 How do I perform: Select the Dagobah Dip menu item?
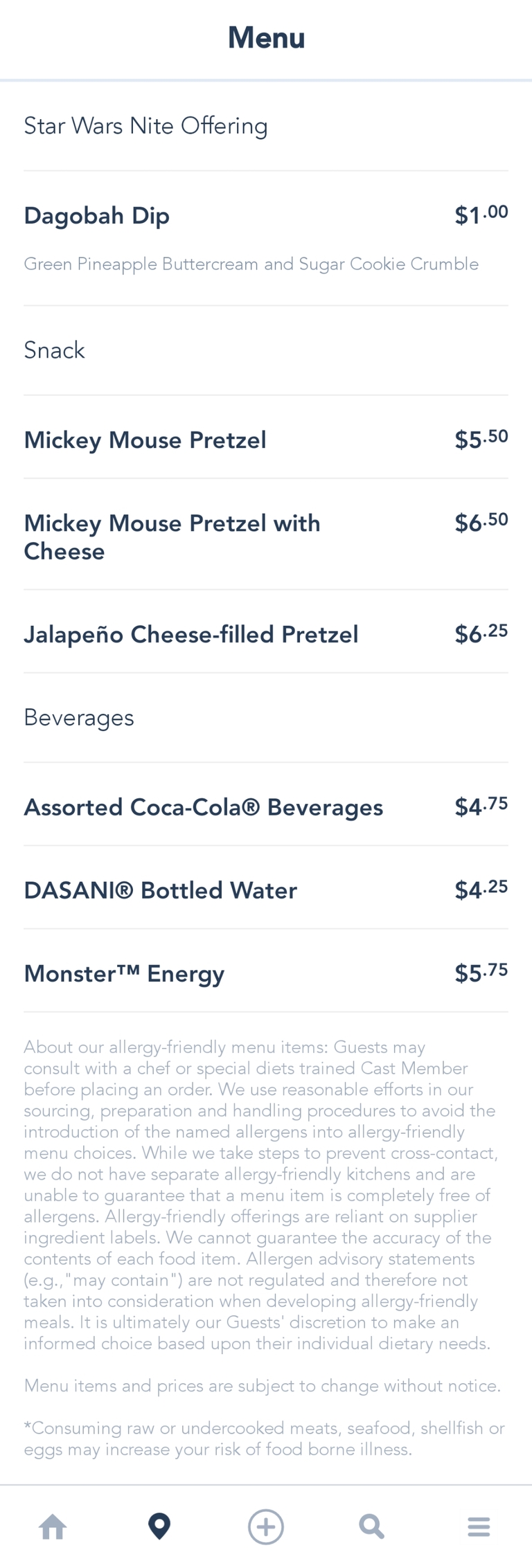coord(97,216)
